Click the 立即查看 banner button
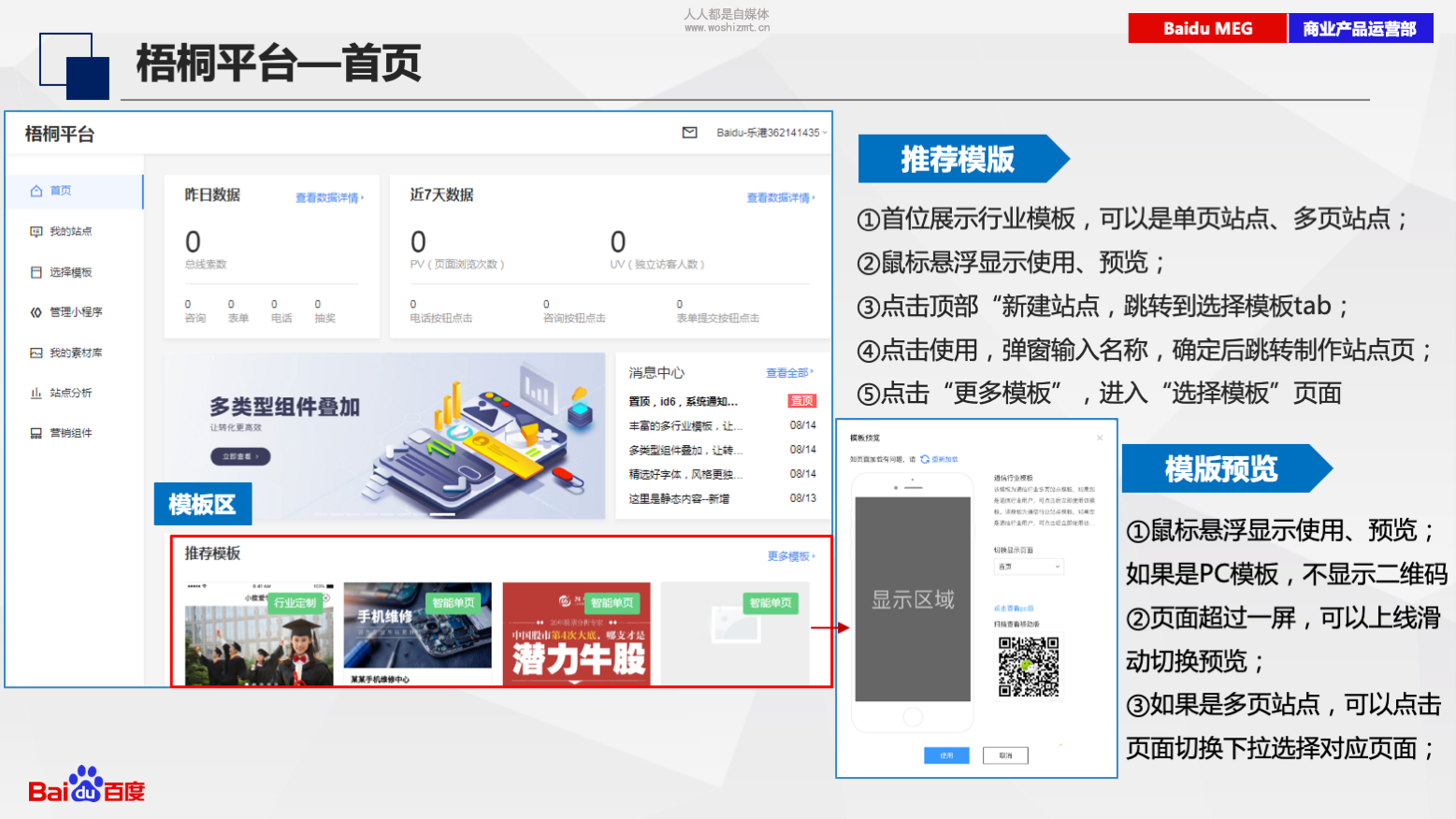Viewport: 1456px width, 819px height. 240,456
